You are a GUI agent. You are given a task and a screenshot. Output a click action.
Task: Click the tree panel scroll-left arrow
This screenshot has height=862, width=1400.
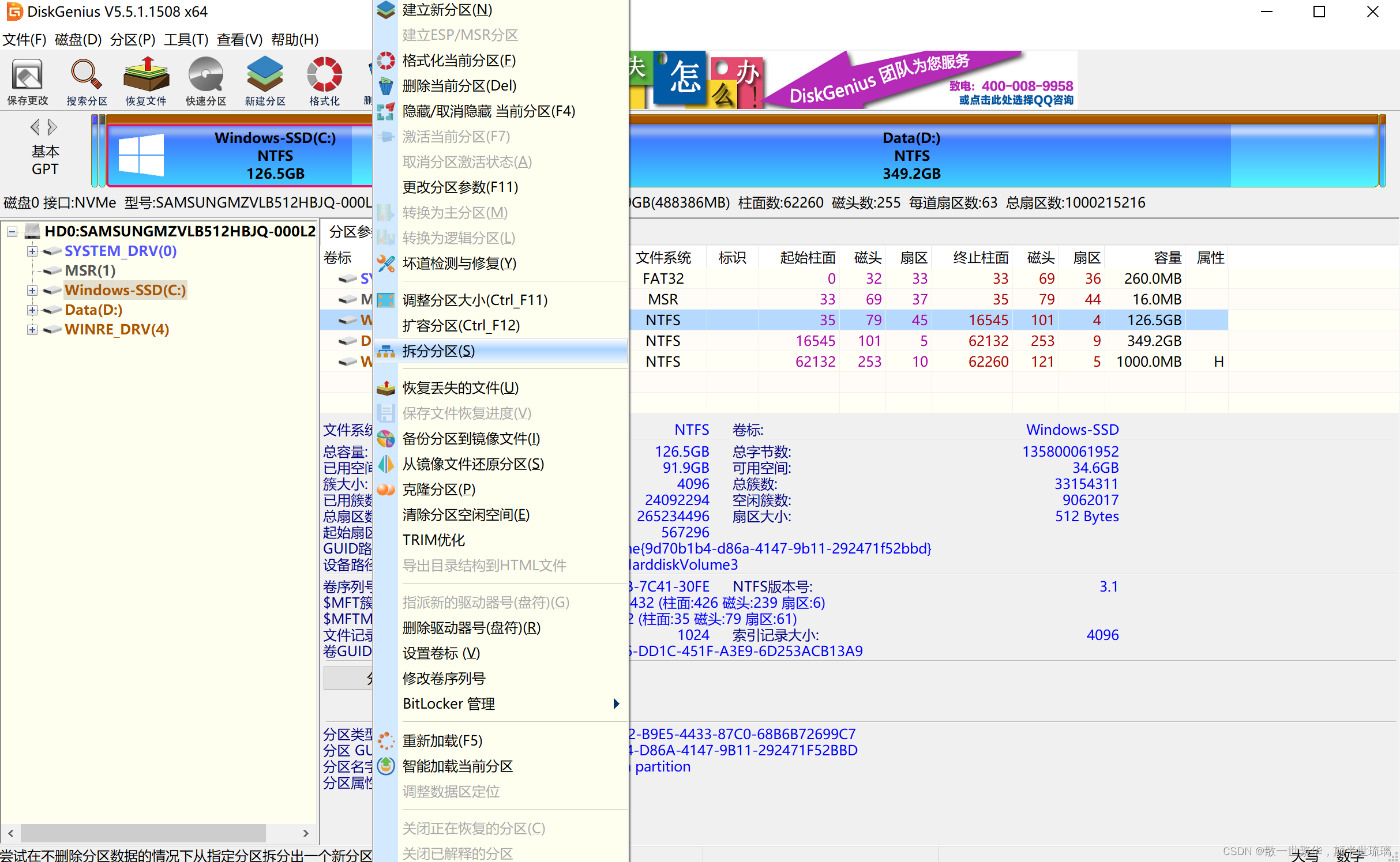(10, 833)
